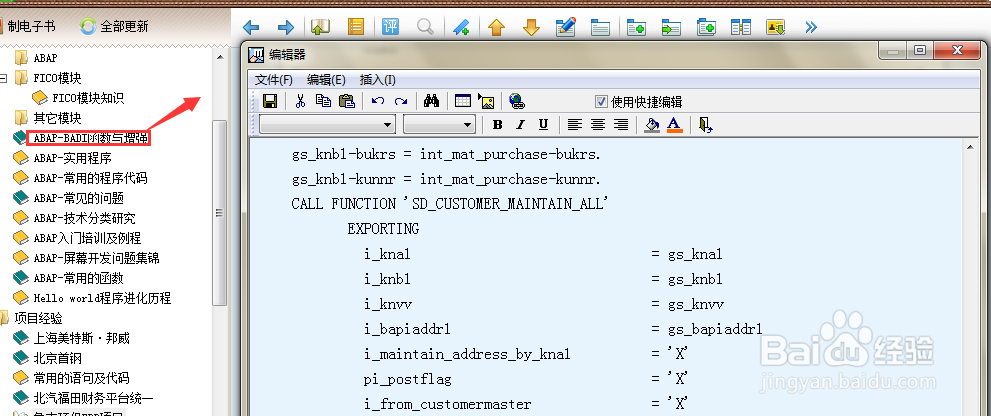Viewport: 991px width, 416px height.
Task: Select the 项目经验 folder
Action: [x=38, y=318]
